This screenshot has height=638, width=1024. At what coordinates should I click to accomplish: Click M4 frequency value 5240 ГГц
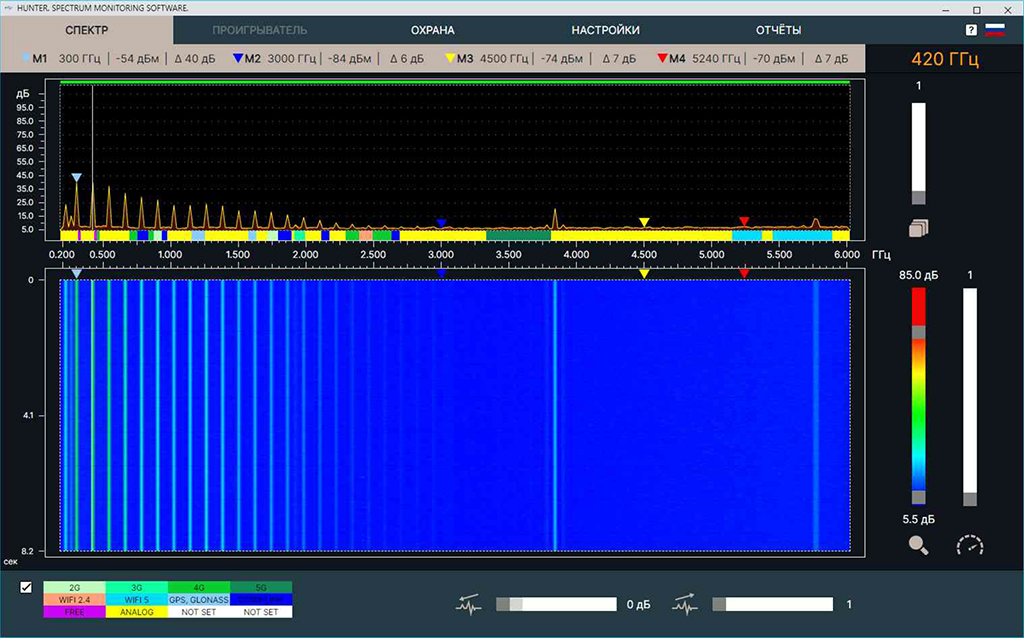[716, 59]
